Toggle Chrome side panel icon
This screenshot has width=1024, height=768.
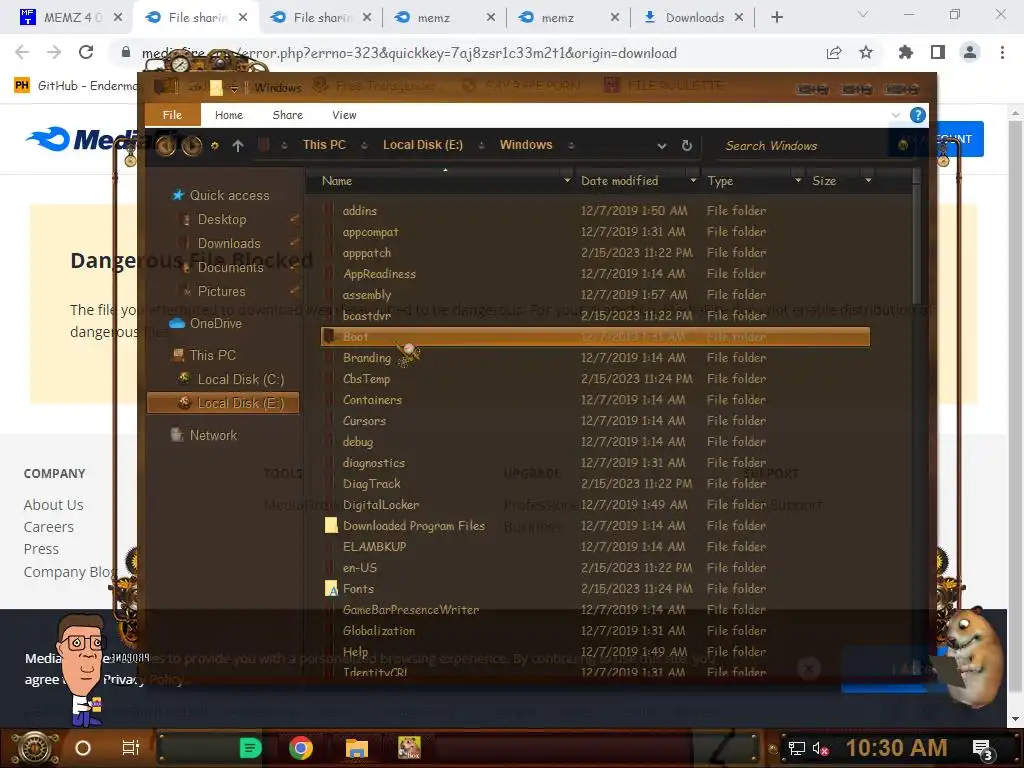coord(938,52)
